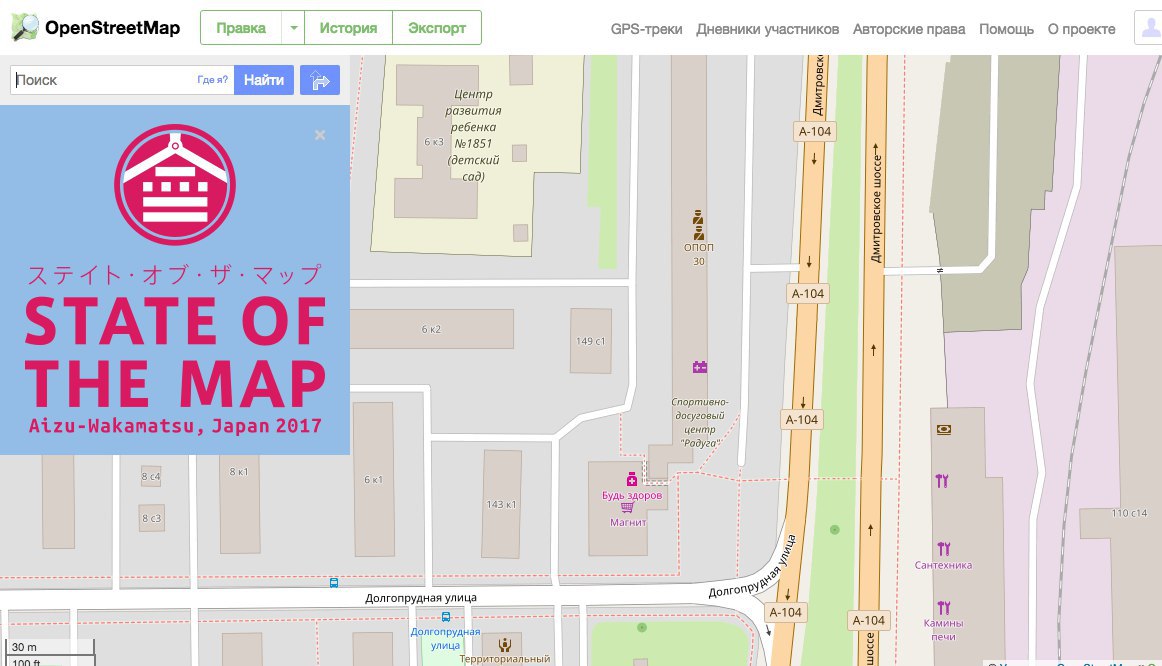Select the bus stop icon labeled Долгопрудная улица

pyautogui.click(x=445, y=616)
